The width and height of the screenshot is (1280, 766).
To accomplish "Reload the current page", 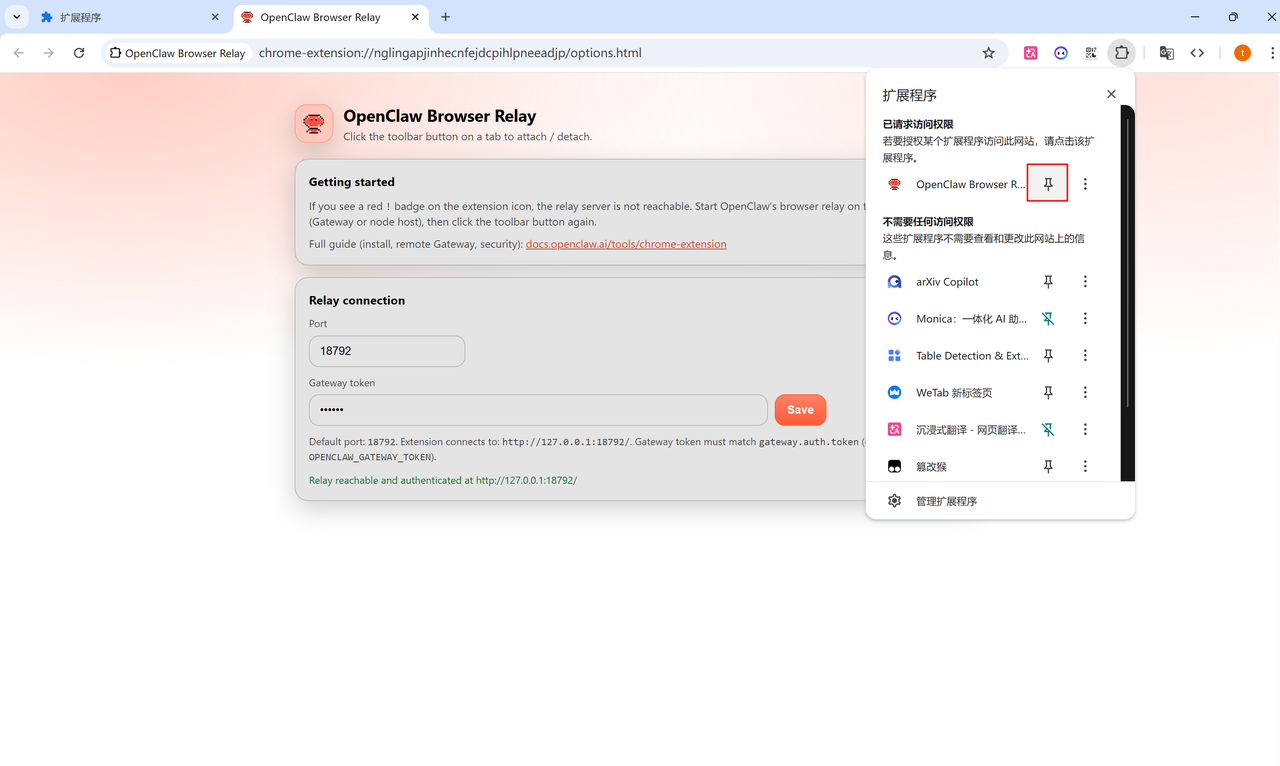I will coord(79,53).
